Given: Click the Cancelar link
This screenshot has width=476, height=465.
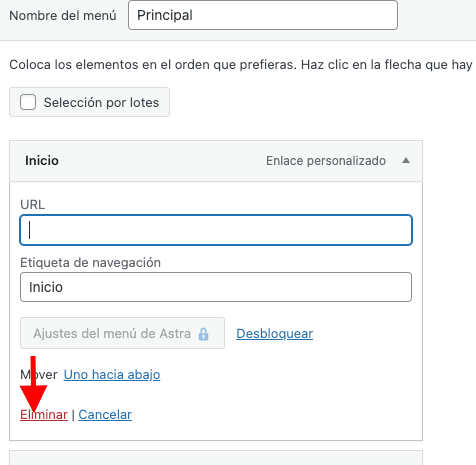Looking at the screenshot, I should coord(105,415).
